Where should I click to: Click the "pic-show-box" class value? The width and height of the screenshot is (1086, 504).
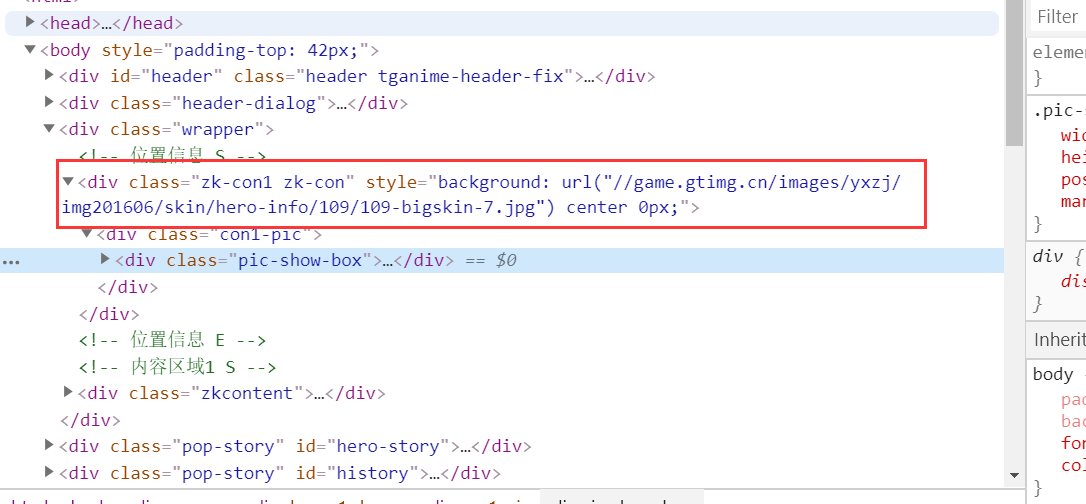[300, 260]
